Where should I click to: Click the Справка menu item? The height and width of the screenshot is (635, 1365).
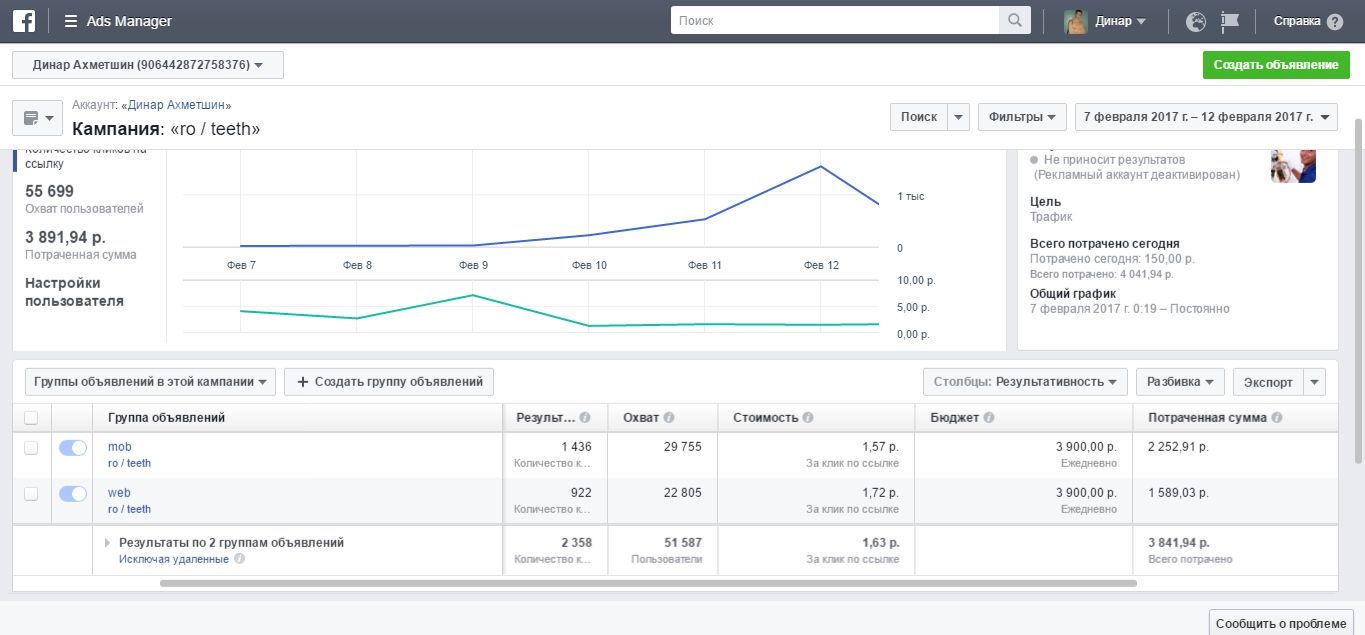pos(1297,21)
